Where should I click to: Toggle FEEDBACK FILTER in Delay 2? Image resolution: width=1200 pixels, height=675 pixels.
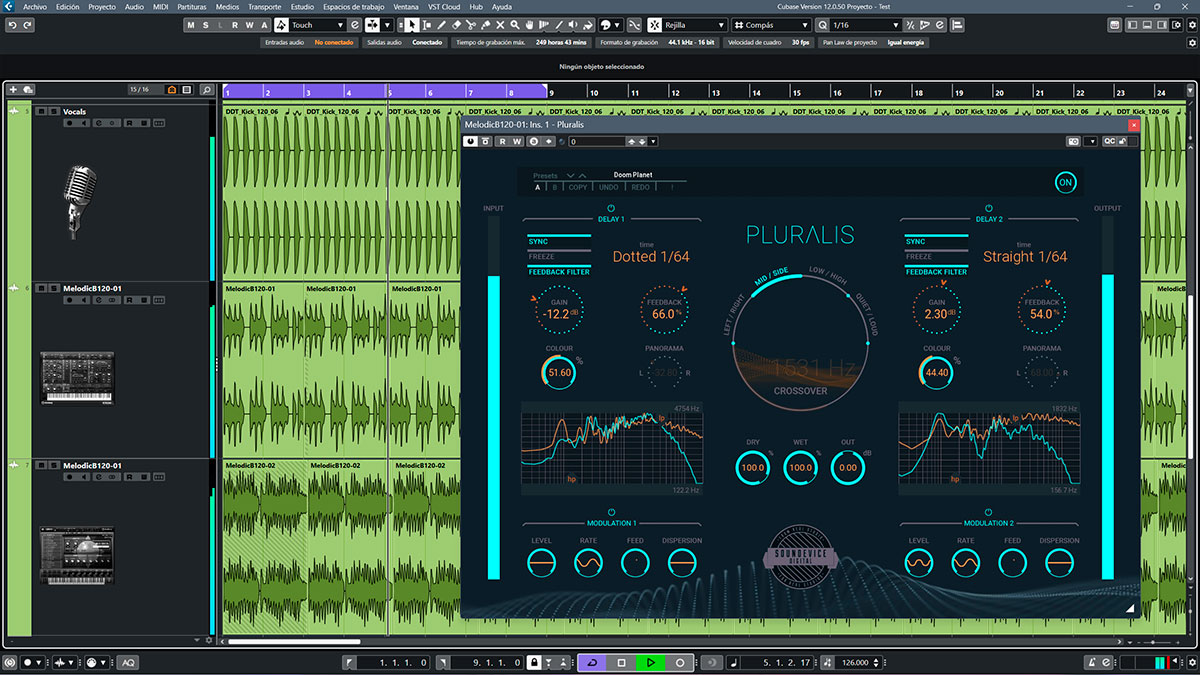936,271
